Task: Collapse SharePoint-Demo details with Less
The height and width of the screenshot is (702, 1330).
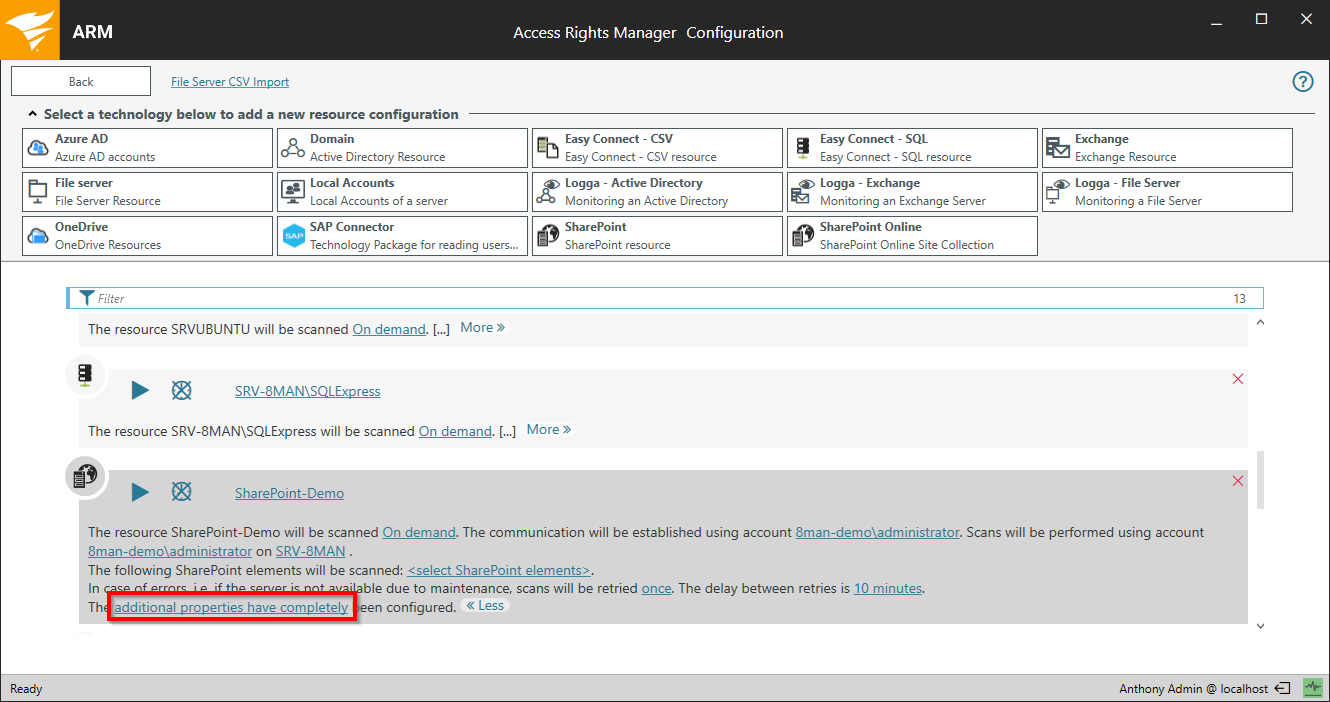Action: pyautogui.click(x=486, y=606)
